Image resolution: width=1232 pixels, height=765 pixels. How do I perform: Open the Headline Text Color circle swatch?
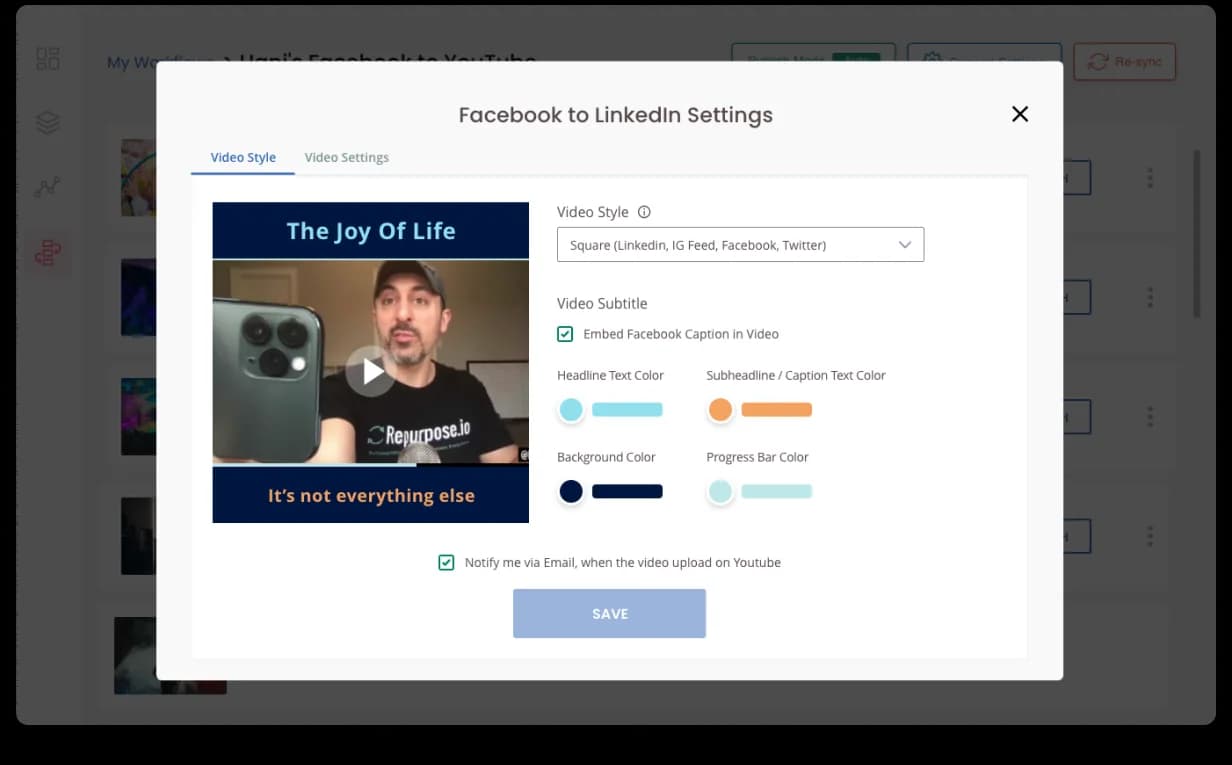coord(571,409)
